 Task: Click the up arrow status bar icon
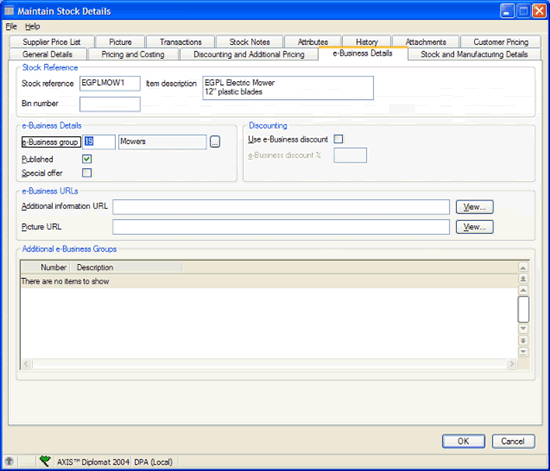point(9,461)
